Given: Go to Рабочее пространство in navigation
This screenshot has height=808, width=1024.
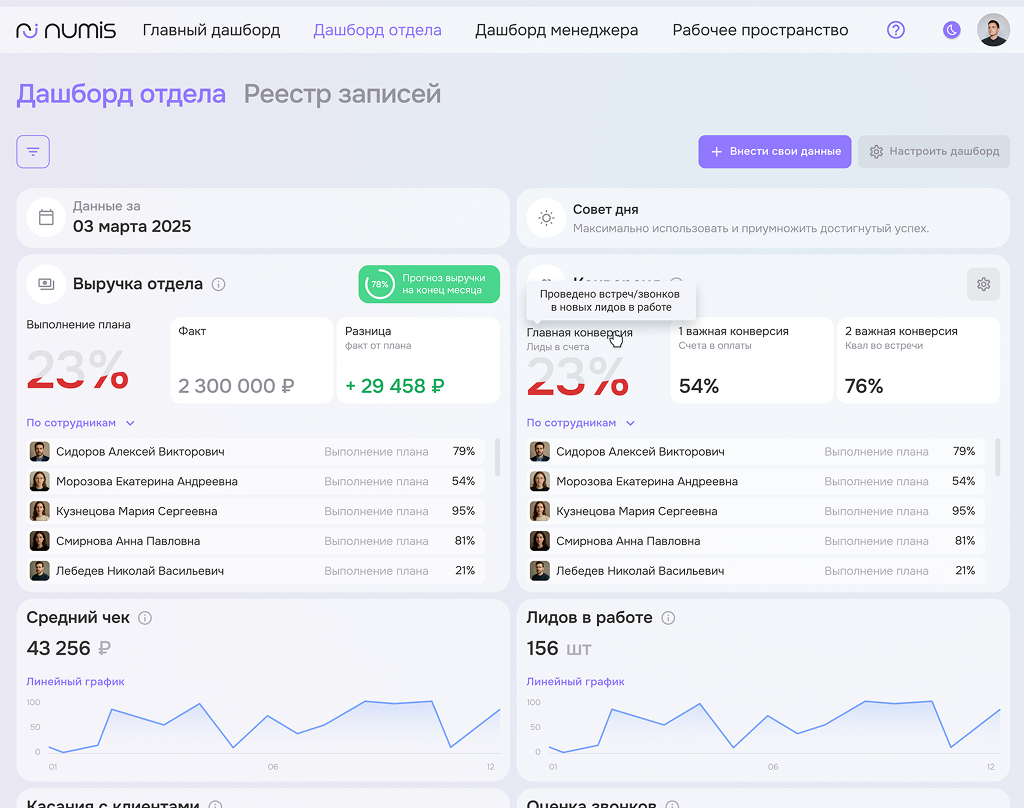Looking at the screenshot, I should coord(760,30).
